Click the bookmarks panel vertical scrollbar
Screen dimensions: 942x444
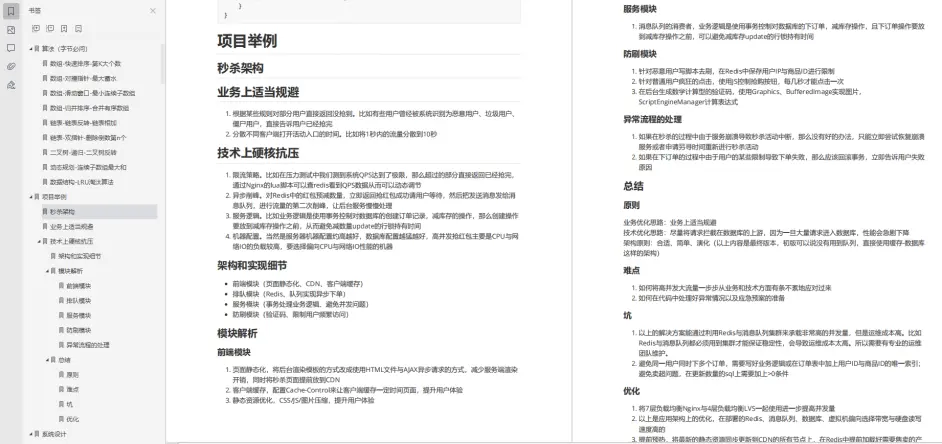162,63
